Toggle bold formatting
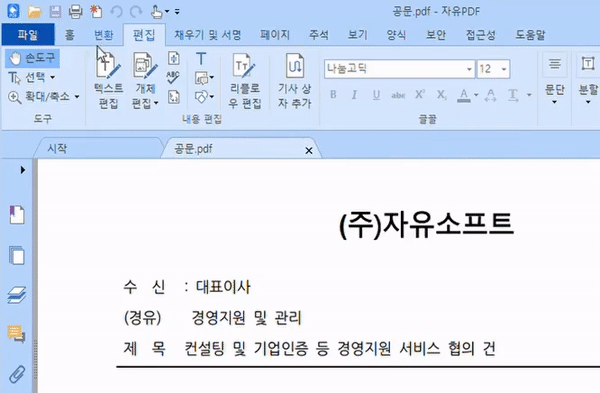This screenshot has height=393, width=600. pos(333,95)
